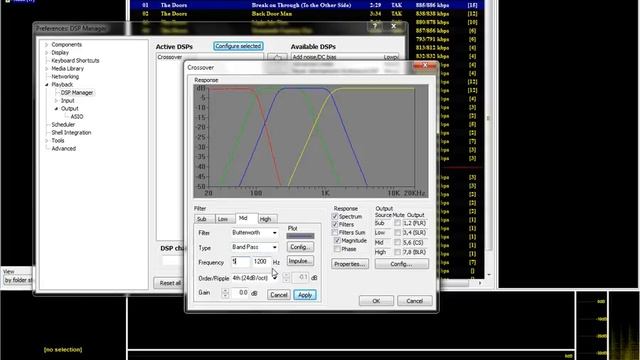The image size is (640, 360).
Task: Expand the Display tree node
Action: 47,53
